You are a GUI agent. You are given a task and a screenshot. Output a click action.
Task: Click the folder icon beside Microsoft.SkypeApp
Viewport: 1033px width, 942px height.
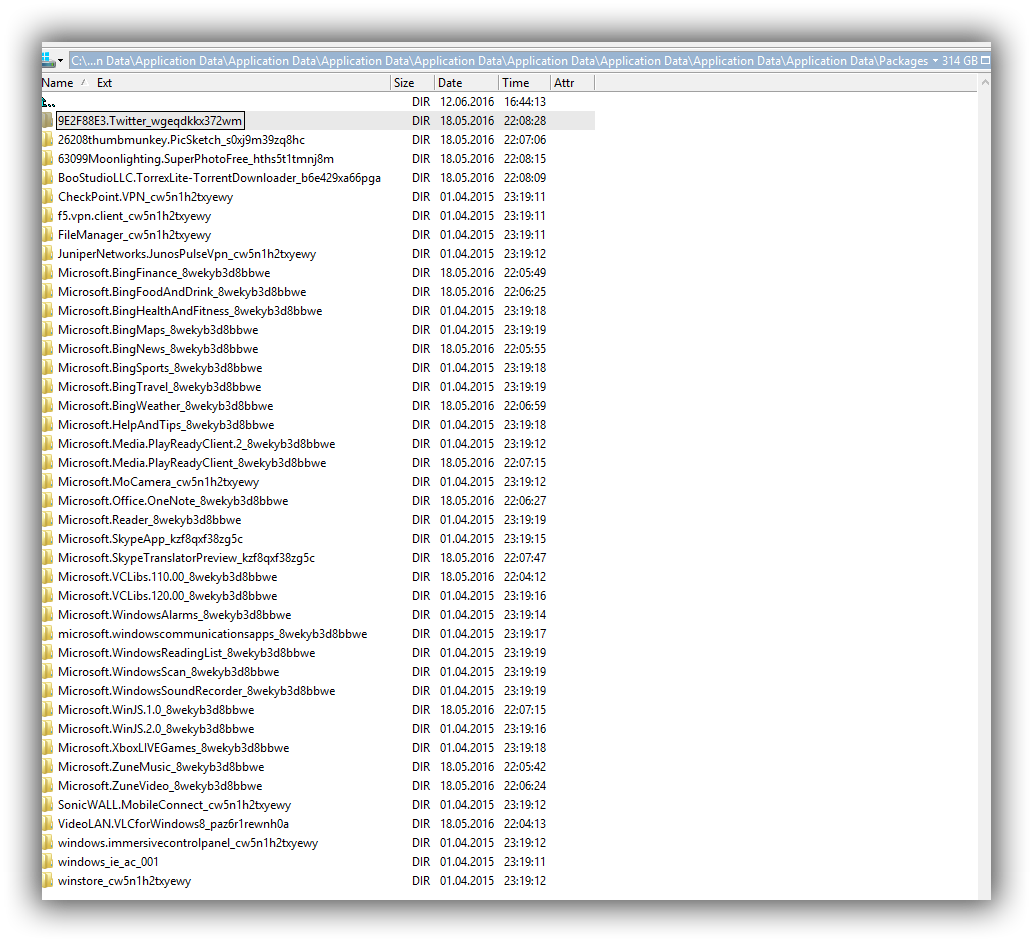(x=47, y=539)
